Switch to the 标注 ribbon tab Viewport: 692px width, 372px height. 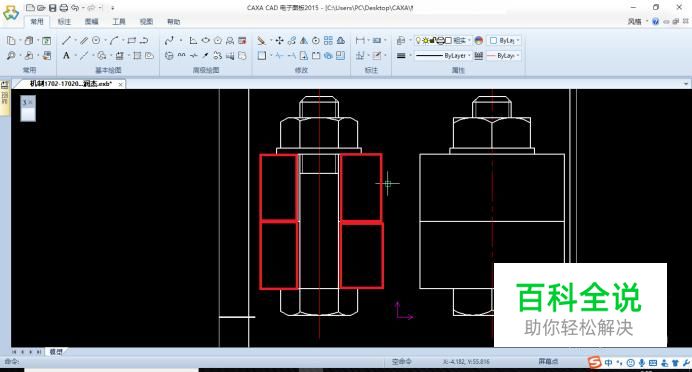[x=64, y=21]
